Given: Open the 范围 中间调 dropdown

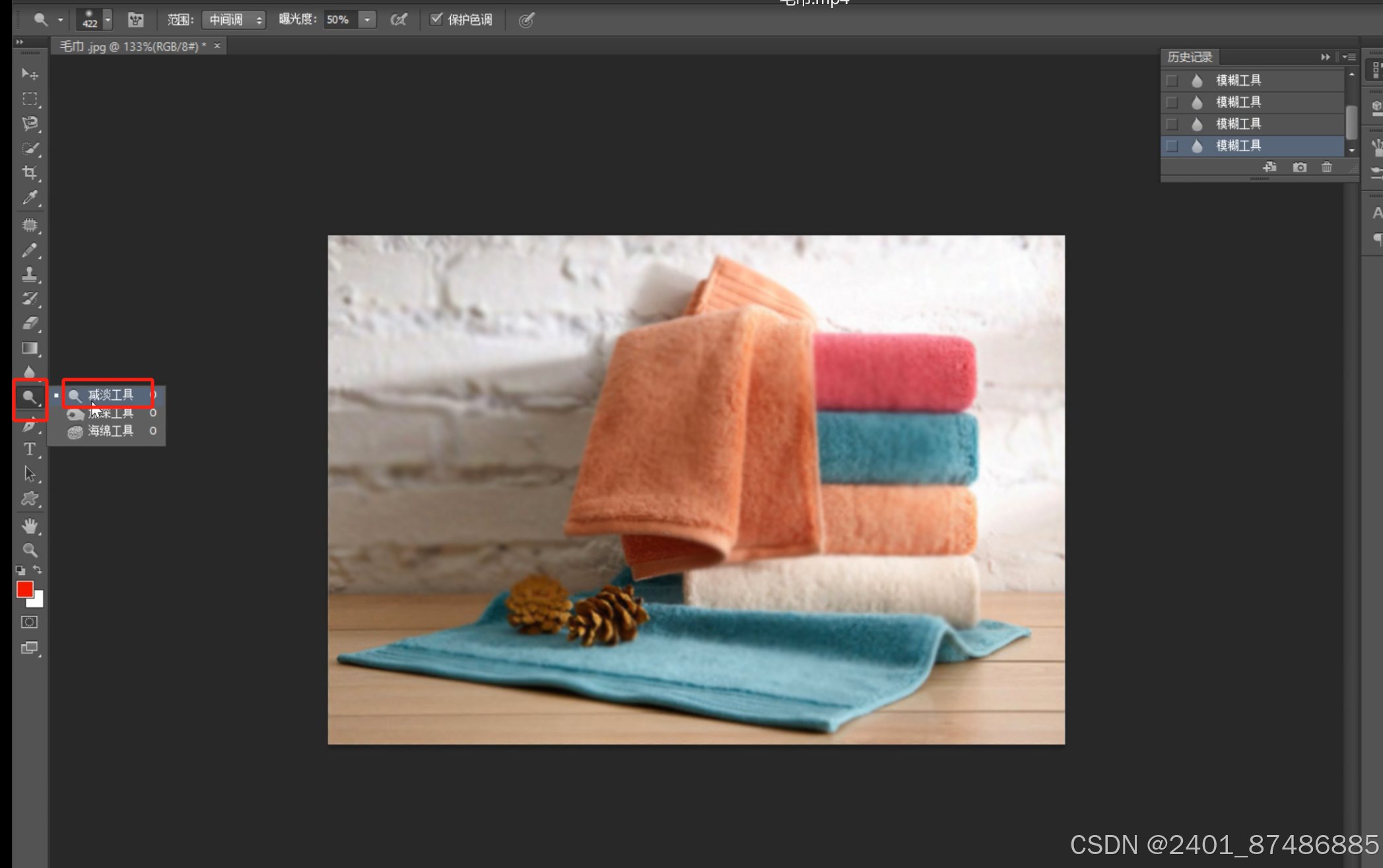Looking at the screenshot, I should click(x=234, y=20).
